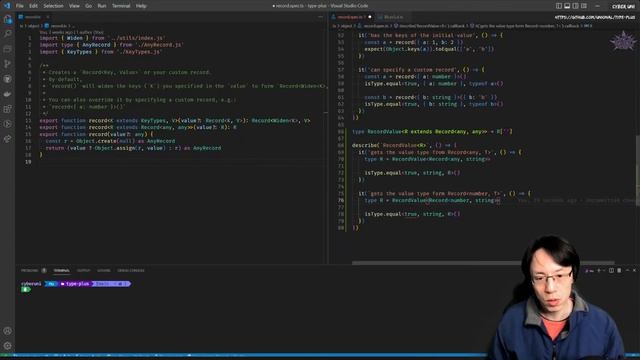Toggle secondary side bar layout icon

[x=576, y=6]
